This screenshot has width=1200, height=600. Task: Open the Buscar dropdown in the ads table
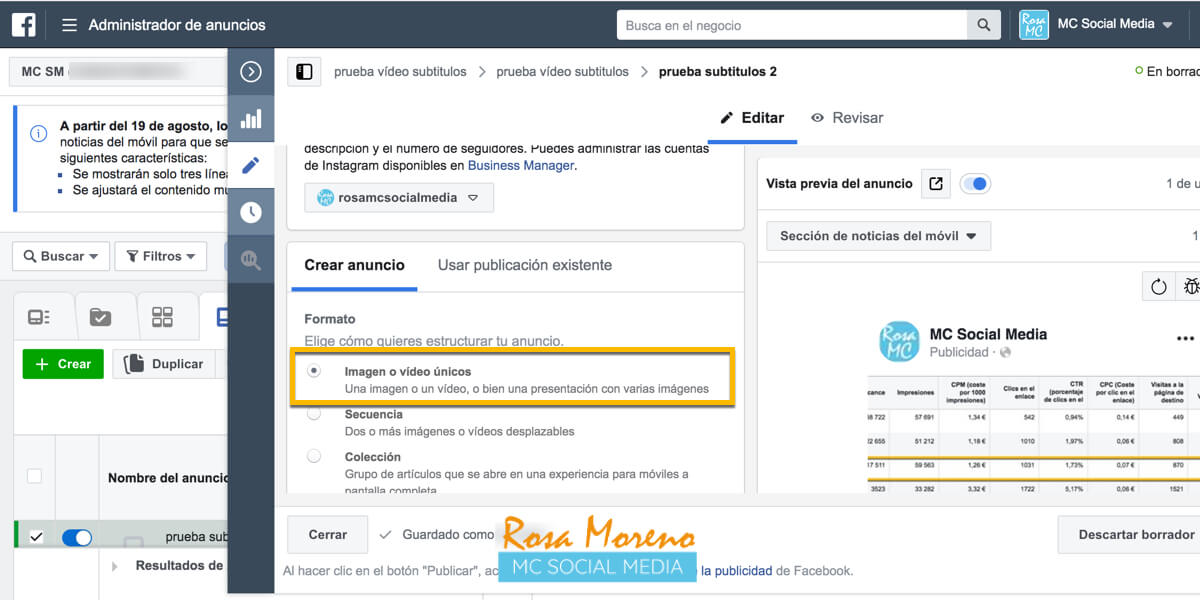[x=61, y=257]
